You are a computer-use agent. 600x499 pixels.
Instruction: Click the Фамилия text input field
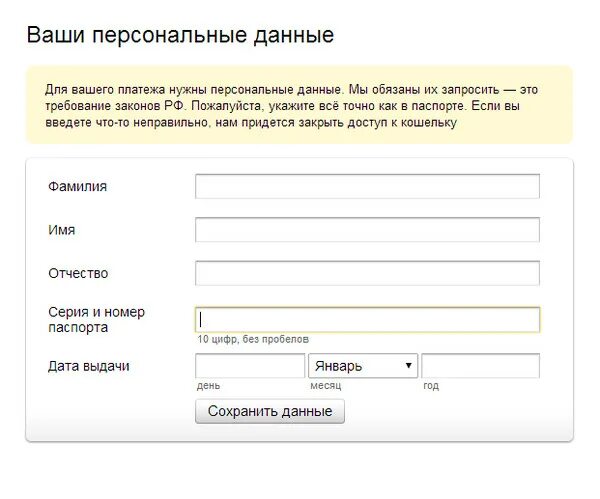367,187
